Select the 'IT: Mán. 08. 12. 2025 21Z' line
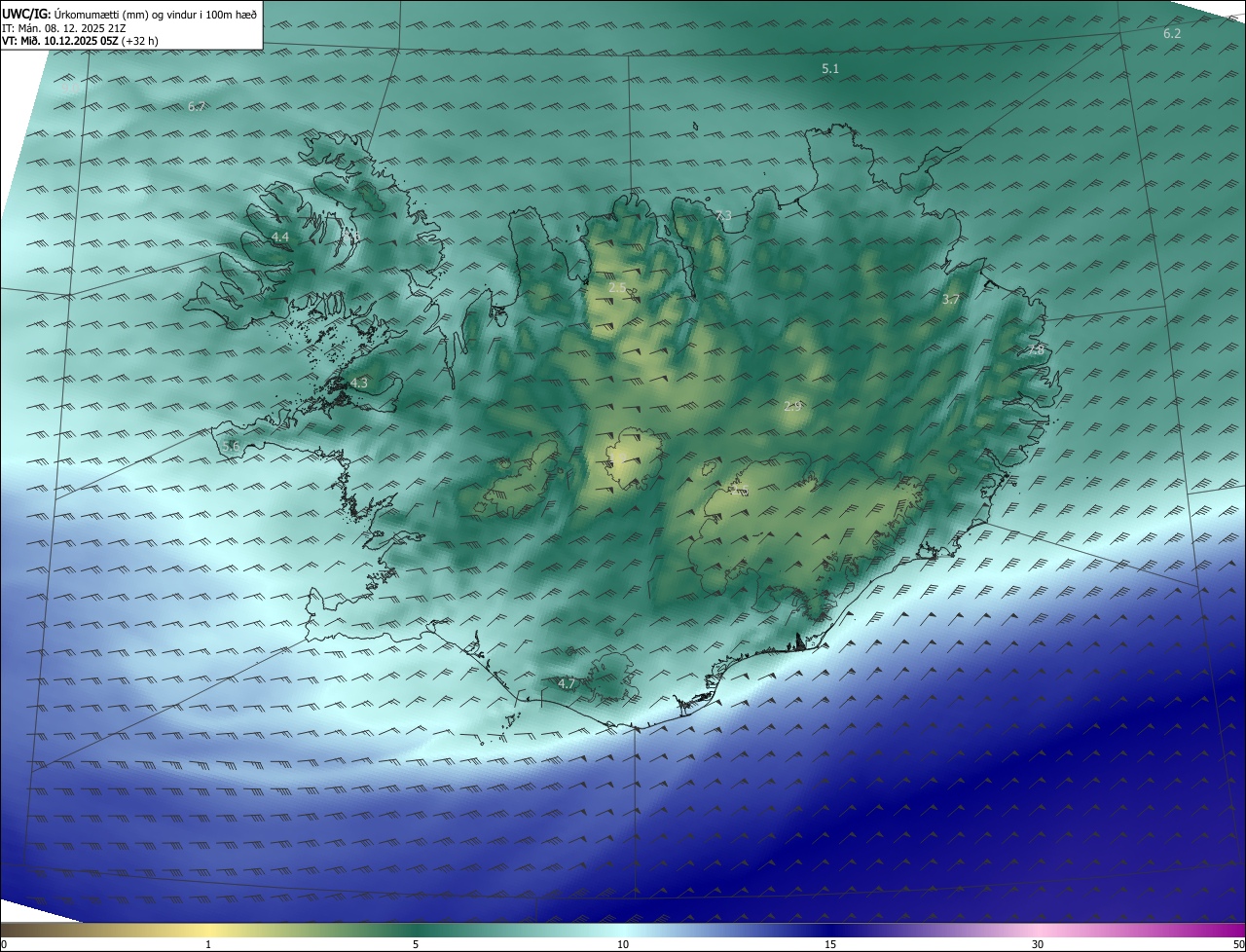 coord(65,27)
